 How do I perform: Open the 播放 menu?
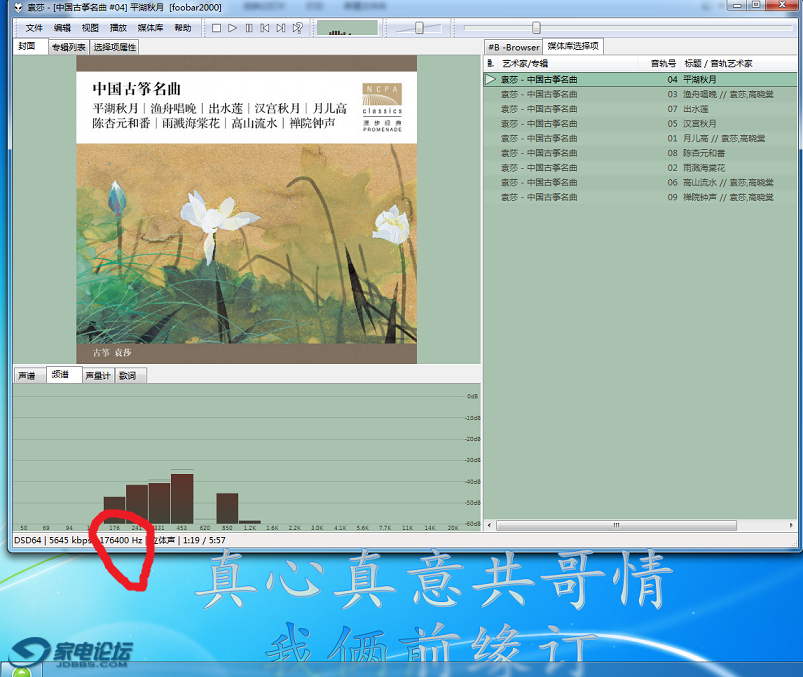point(118,28)
